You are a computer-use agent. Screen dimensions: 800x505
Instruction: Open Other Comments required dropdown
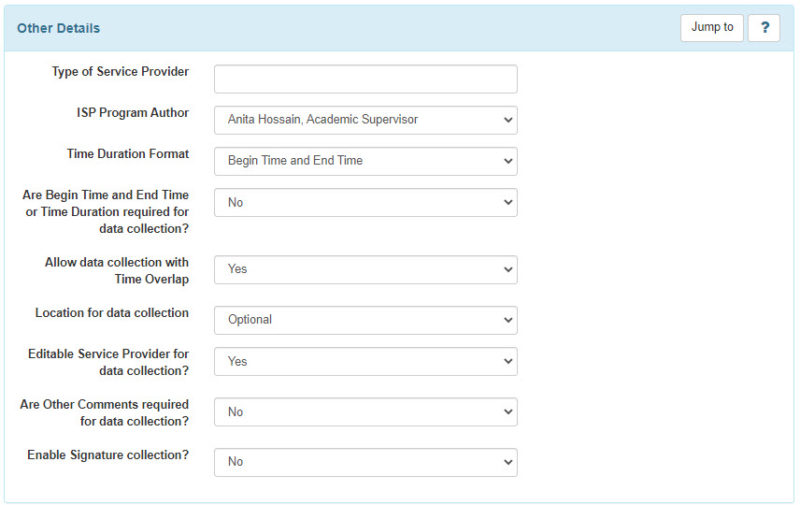click(365, 412)
